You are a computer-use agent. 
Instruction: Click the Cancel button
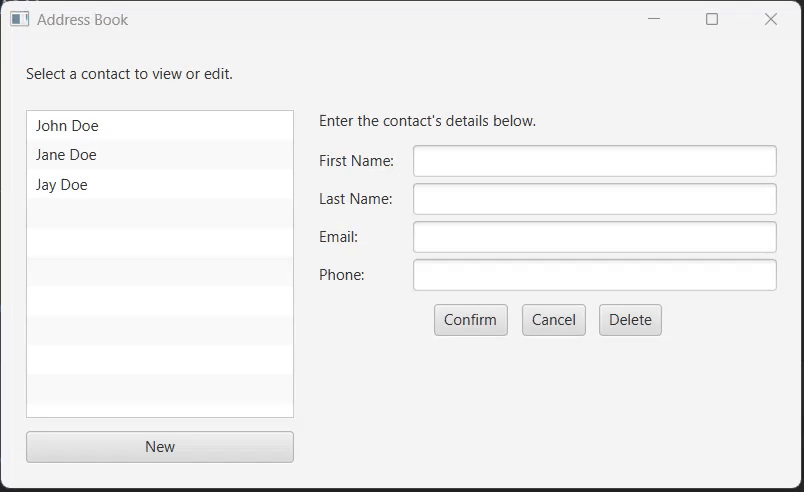coord(554,320)
